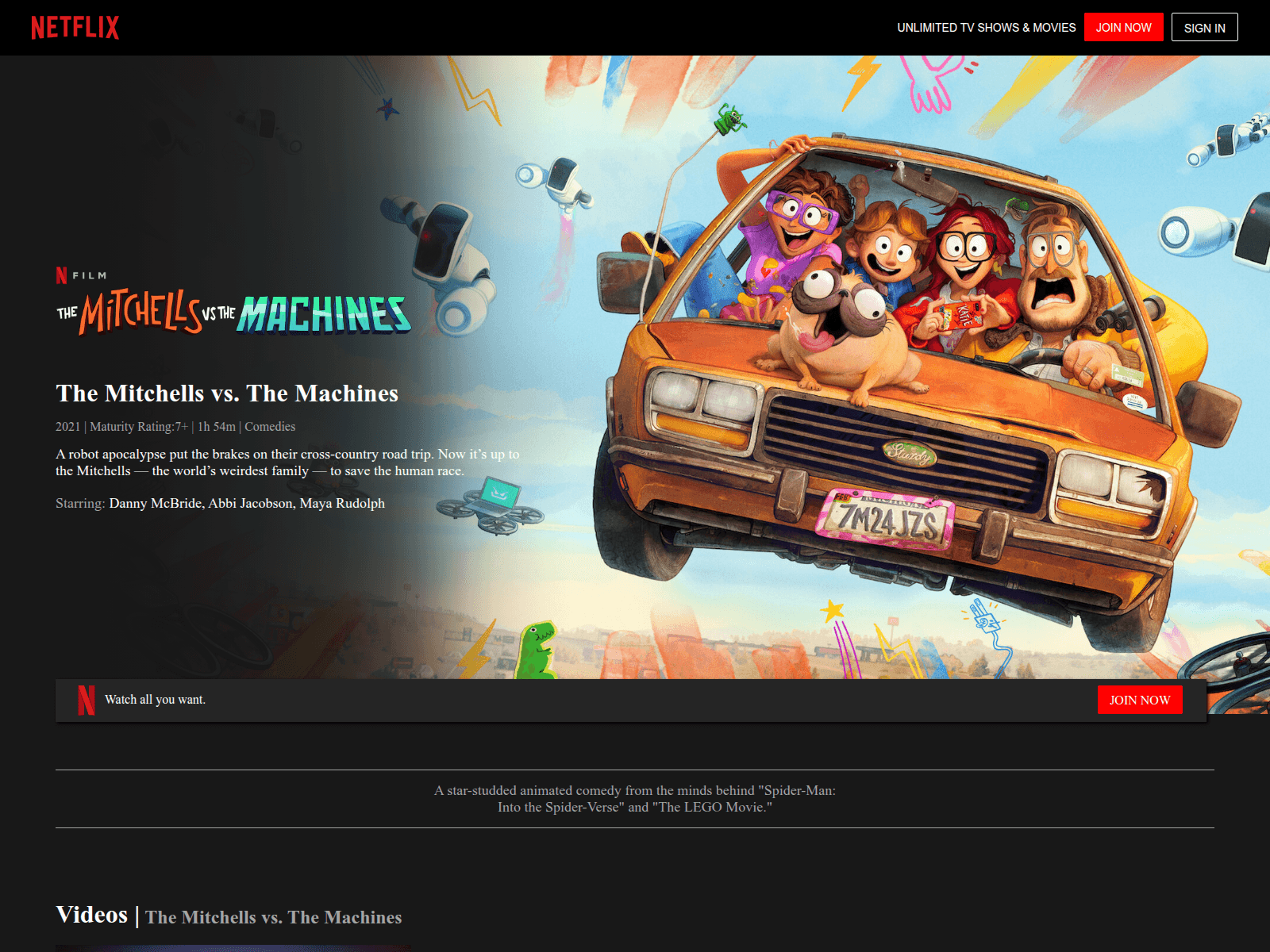Click the Mitchells vs the Machines title logo

point(233,313)
